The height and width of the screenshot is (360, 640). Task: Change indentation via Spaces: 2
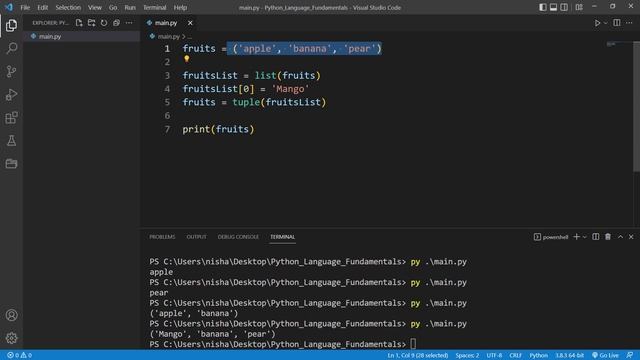pos(467,355)
